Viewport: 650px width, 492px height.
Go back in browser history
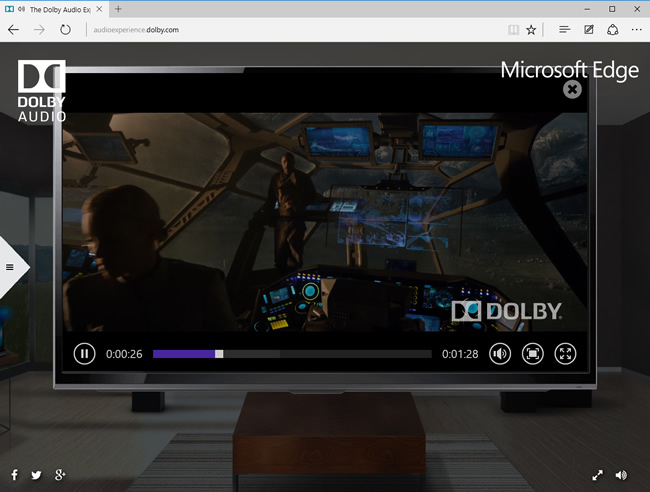click(x=13, y=30)
